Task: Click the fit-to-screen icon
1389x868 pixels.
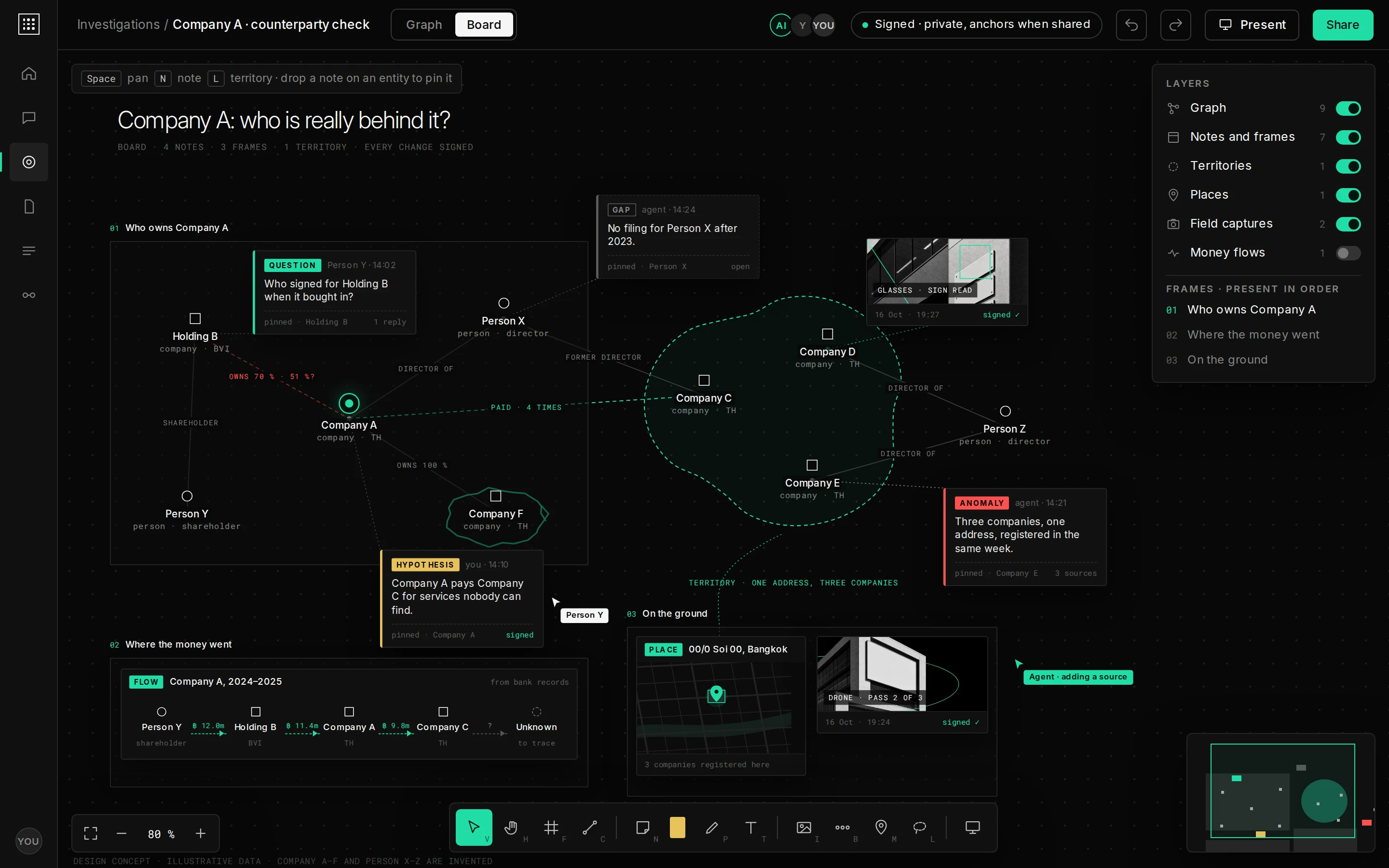Action: [91, 833]
